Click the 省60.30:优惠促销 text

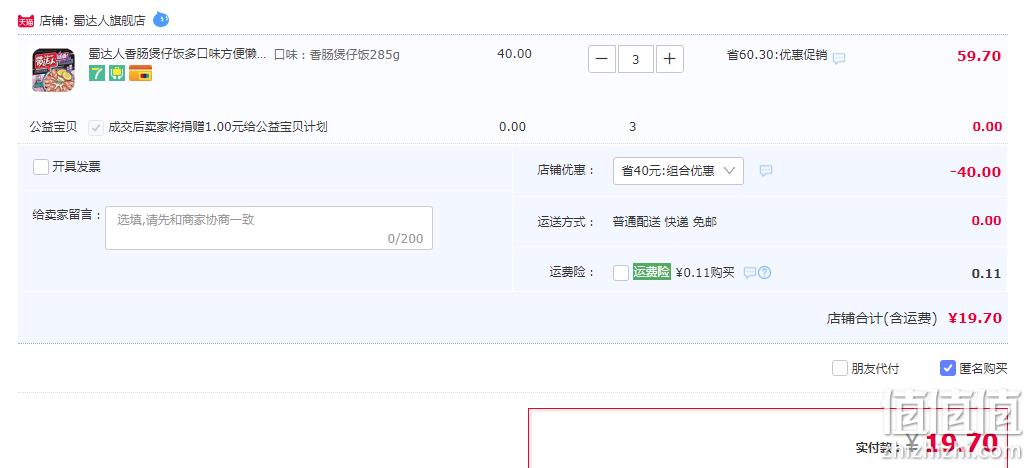click(777, 55)
